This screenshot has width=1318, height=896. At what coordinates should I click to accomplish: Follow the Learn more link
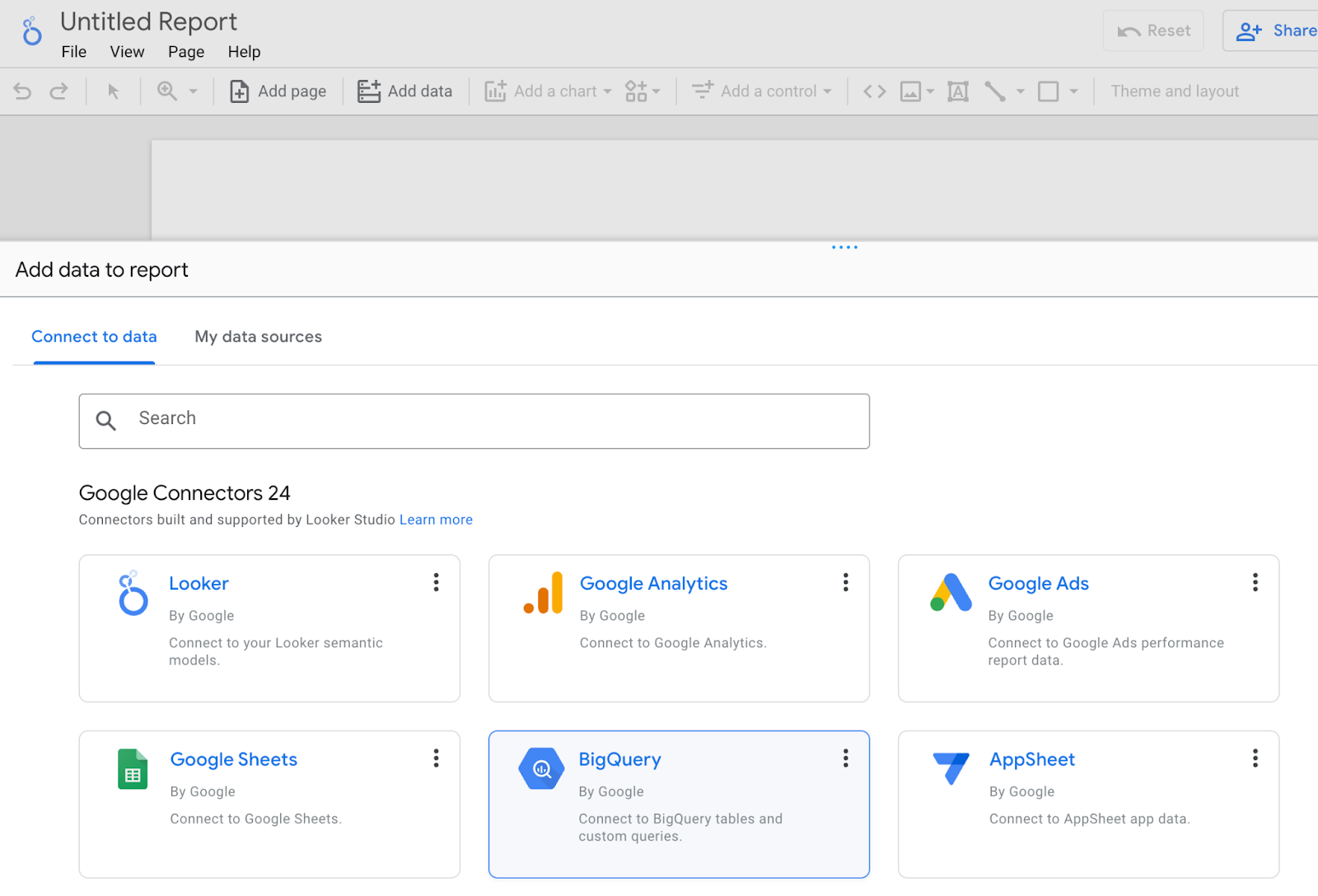pos(436,520)
